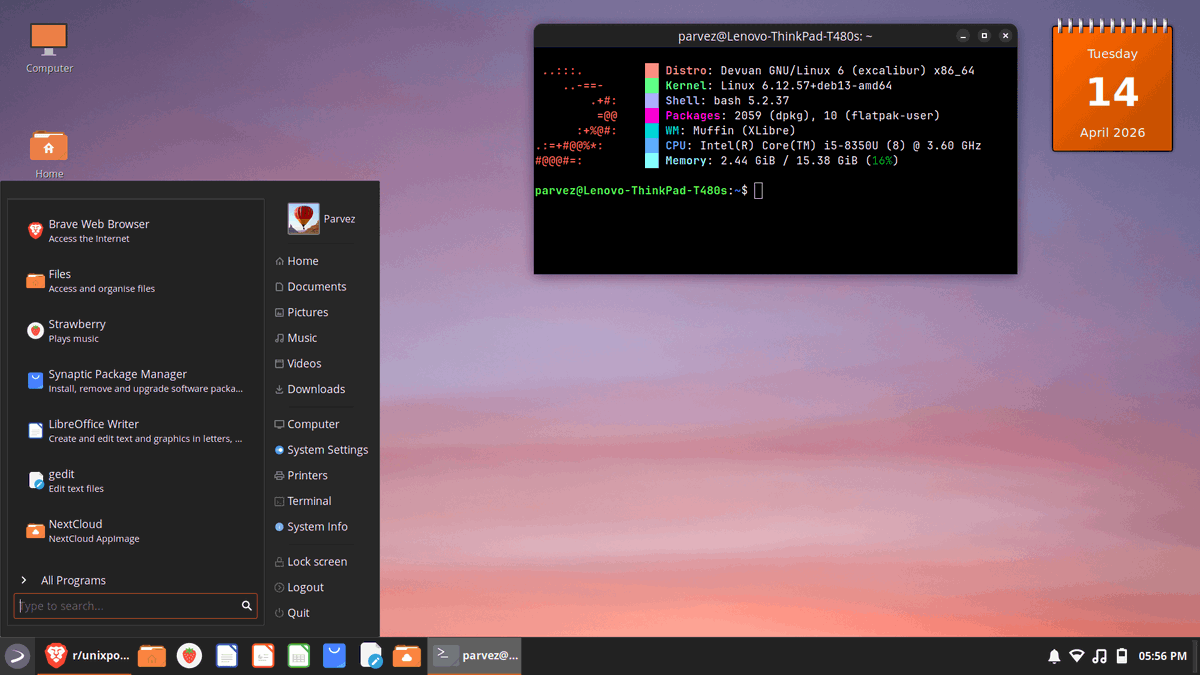This screenshot has height=675, width=1200.
Task: Click the terminal window title bar
Action: coord(775,36)
